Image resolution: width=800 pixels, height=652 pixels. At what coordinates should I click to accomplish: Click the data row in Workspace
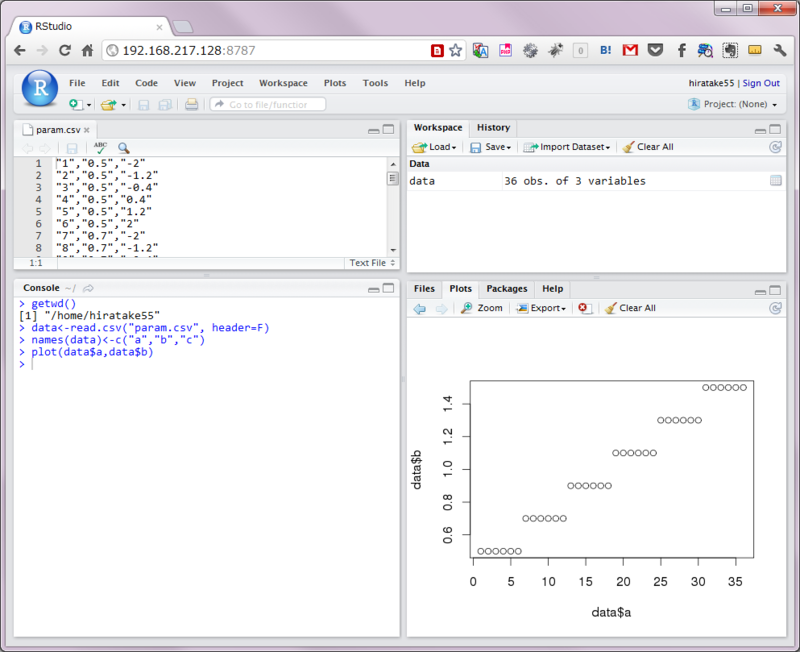point(596,181)
